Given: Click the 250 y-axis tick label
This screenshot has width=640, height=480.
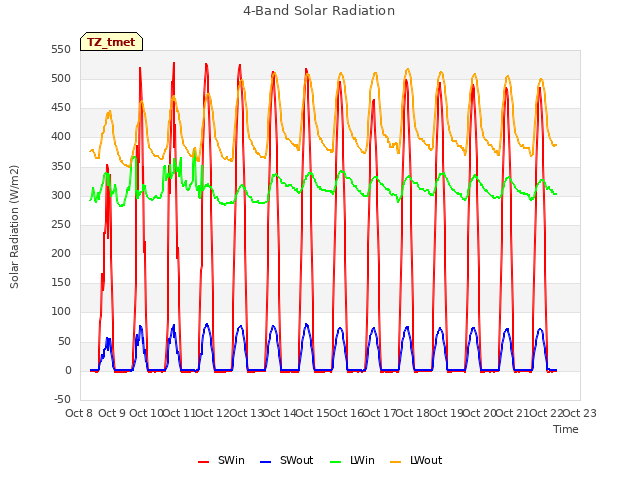Looking at the screenshot, I should click(61, 224).
